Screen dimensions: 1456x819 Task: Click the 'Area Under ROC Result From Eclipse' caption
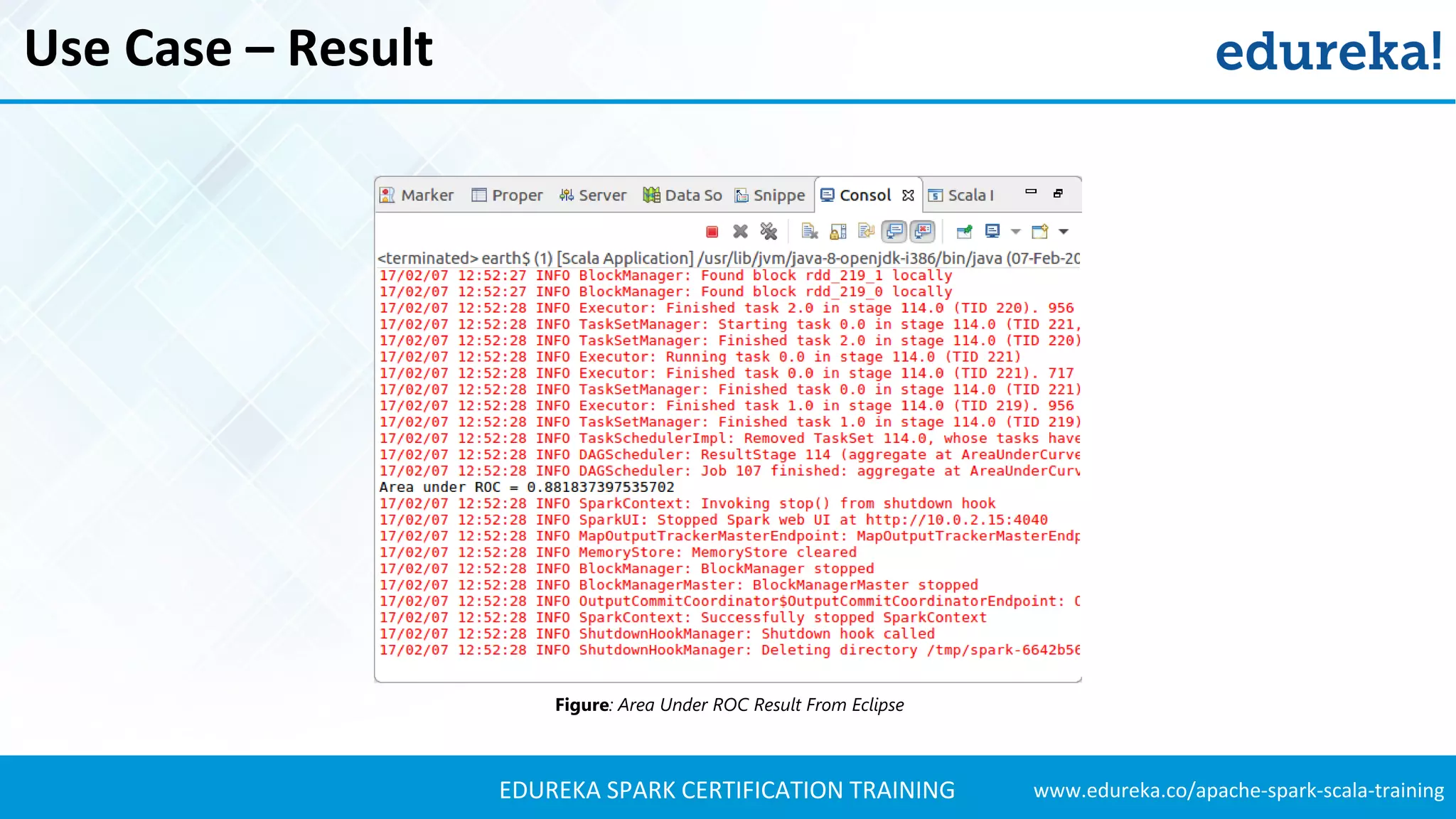pyautogui.click(x=761, y=705)
